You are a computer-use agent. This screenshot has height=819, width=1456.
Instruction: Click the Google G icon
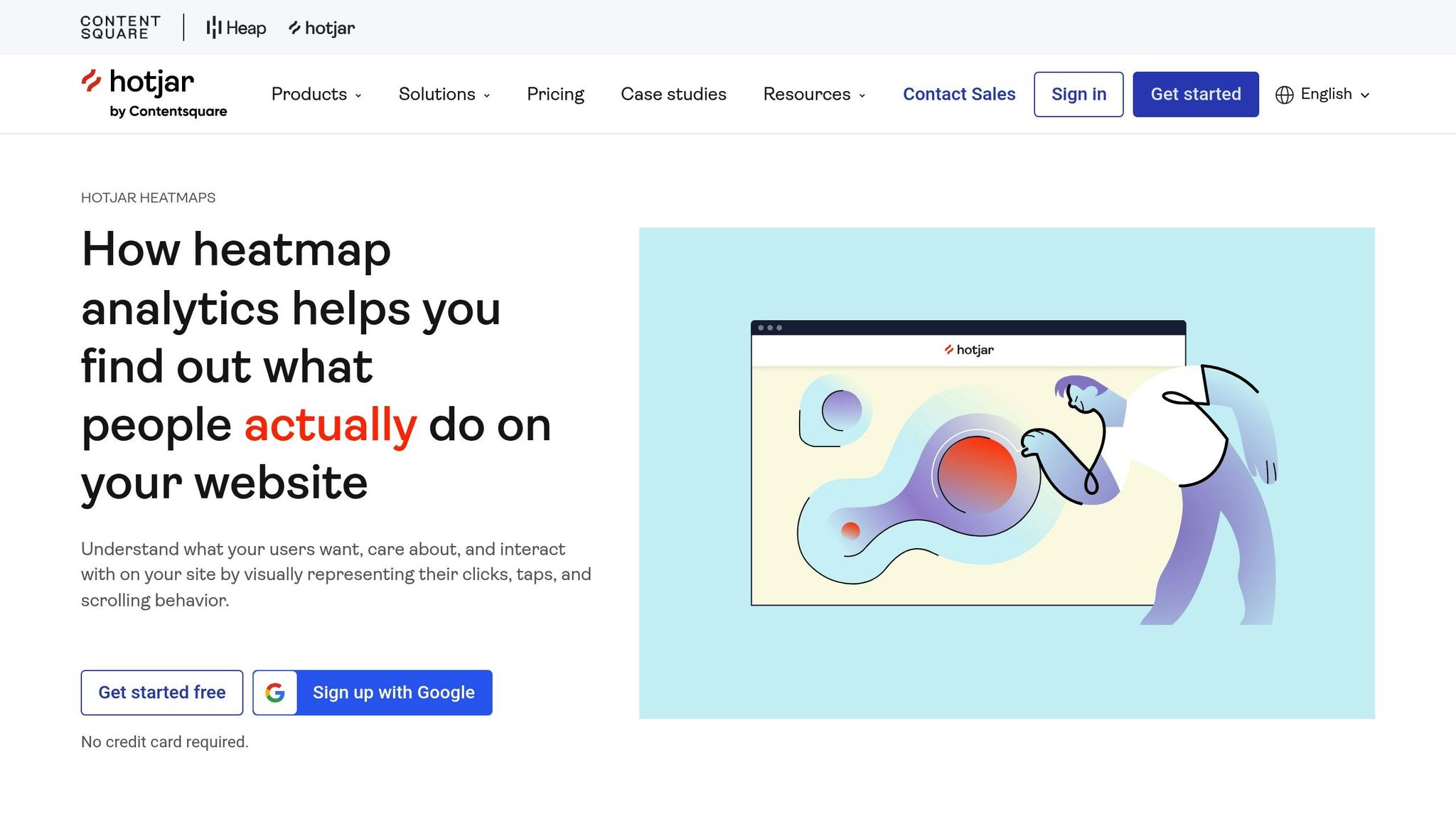pos(275,692)
